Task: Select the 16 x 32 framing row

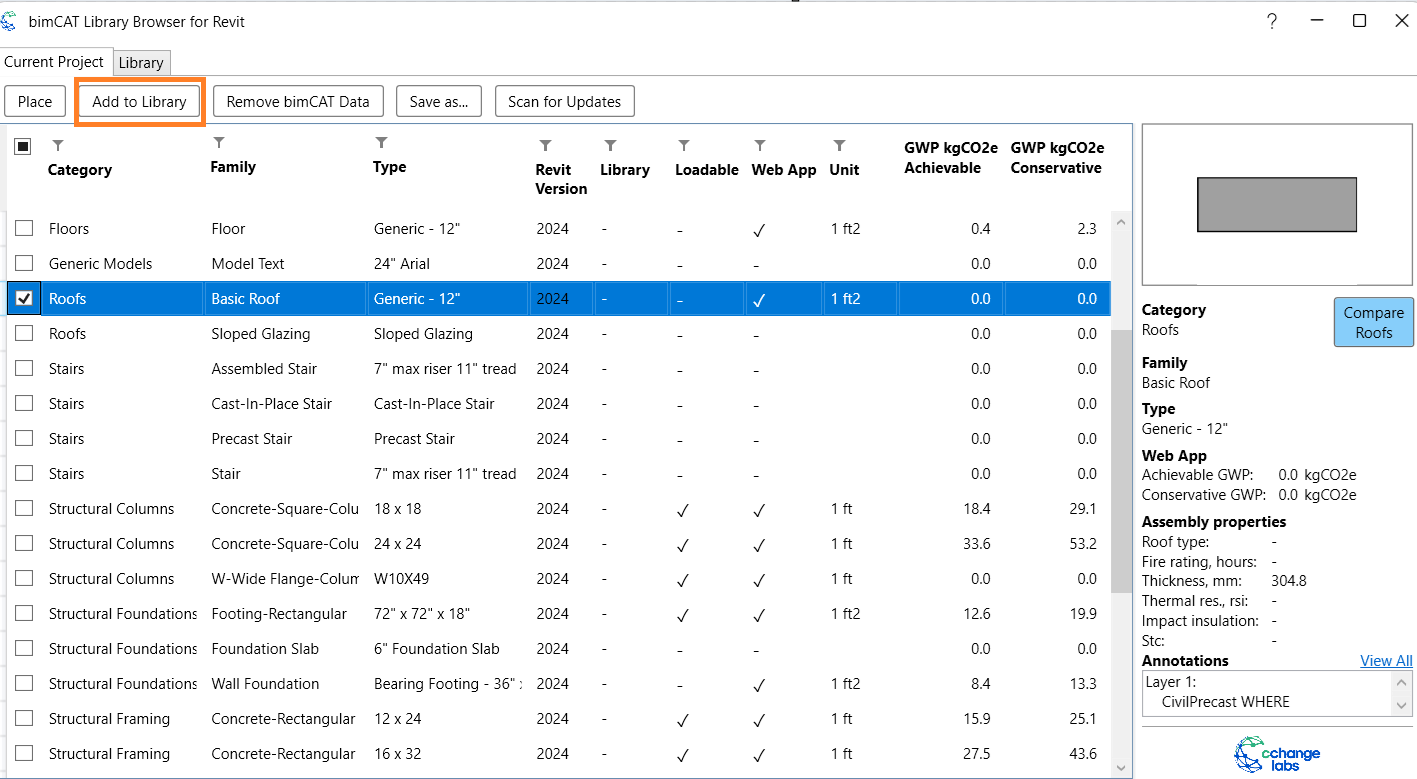Action: point(558,754)
